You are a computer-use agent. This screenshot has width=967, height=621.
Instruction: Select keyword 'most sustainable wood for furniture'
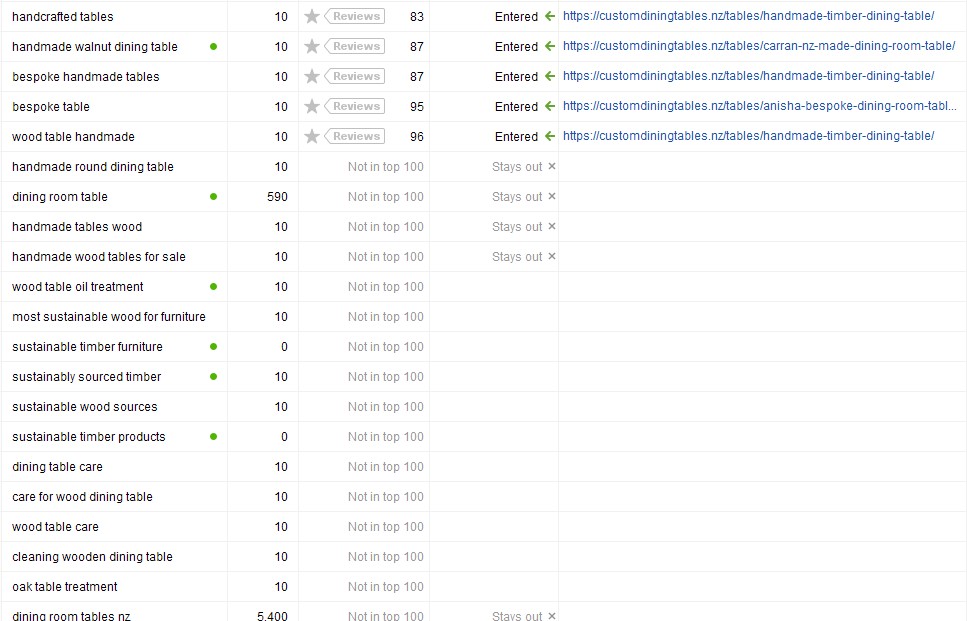pyautogui.click(x=109, y=317)
